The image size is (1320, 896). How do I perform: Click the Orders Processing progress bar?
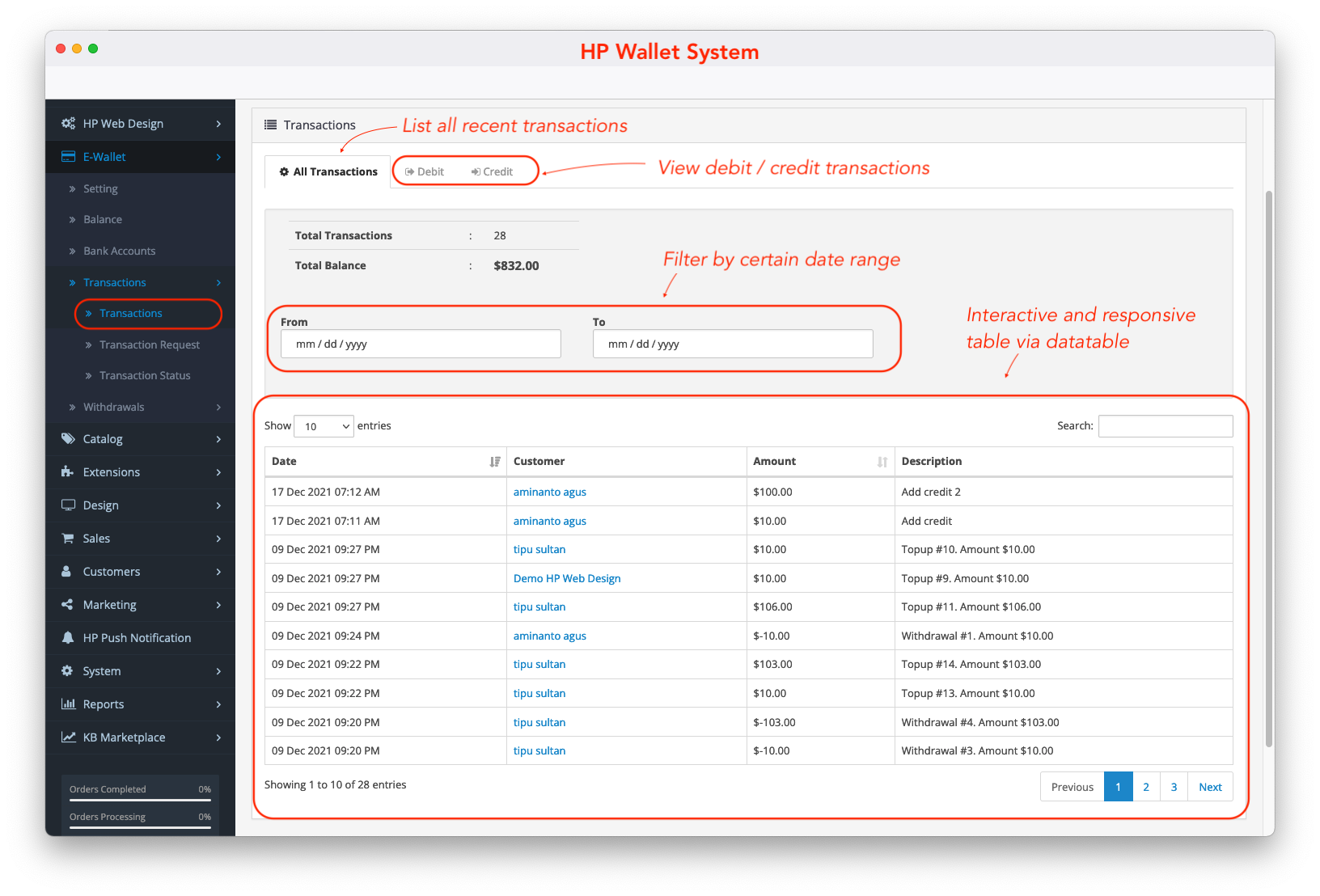(140, 828)
